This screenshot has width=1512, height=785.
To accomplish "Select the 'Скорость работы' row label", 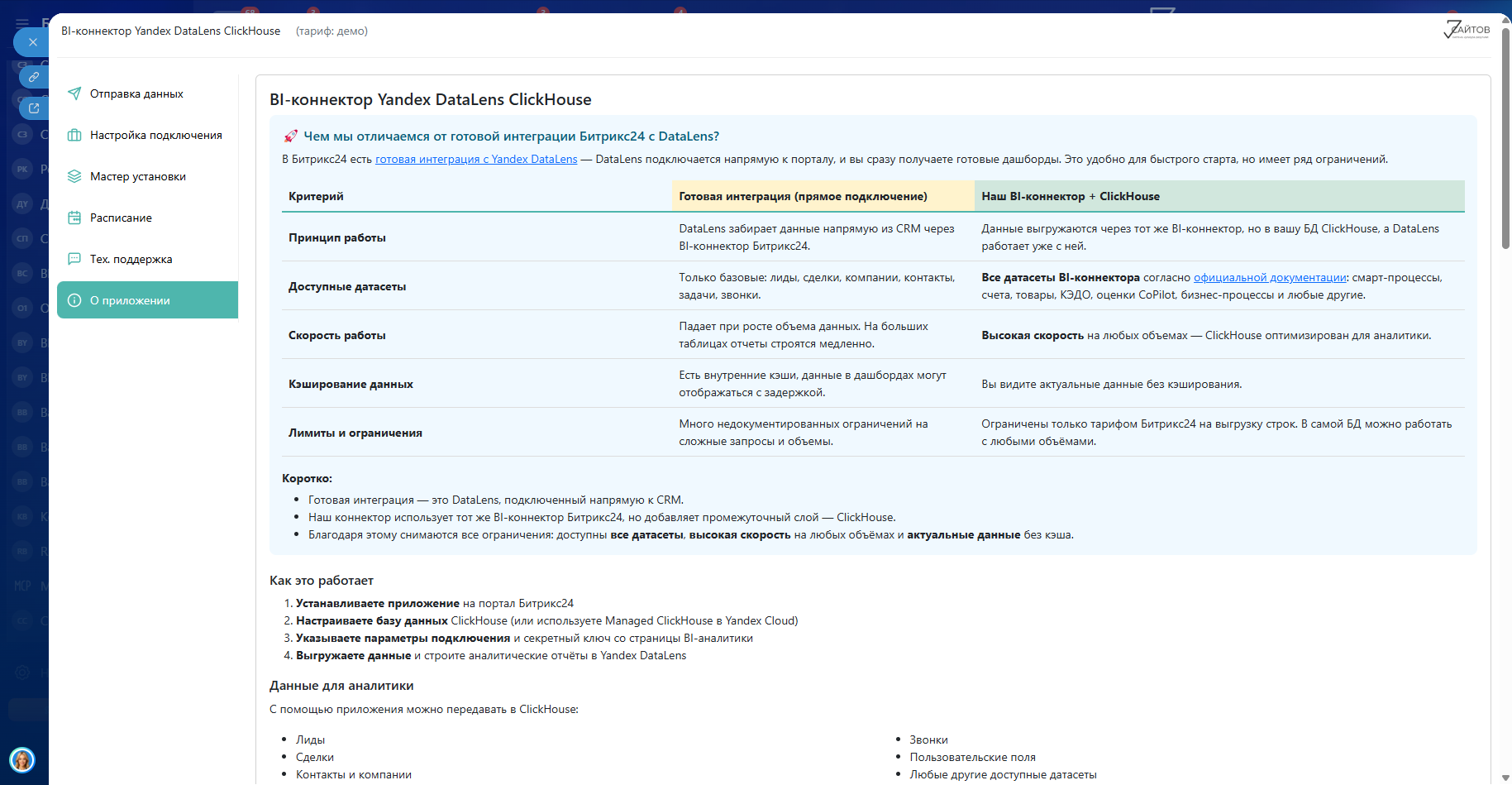I will (x=337, y=335).
